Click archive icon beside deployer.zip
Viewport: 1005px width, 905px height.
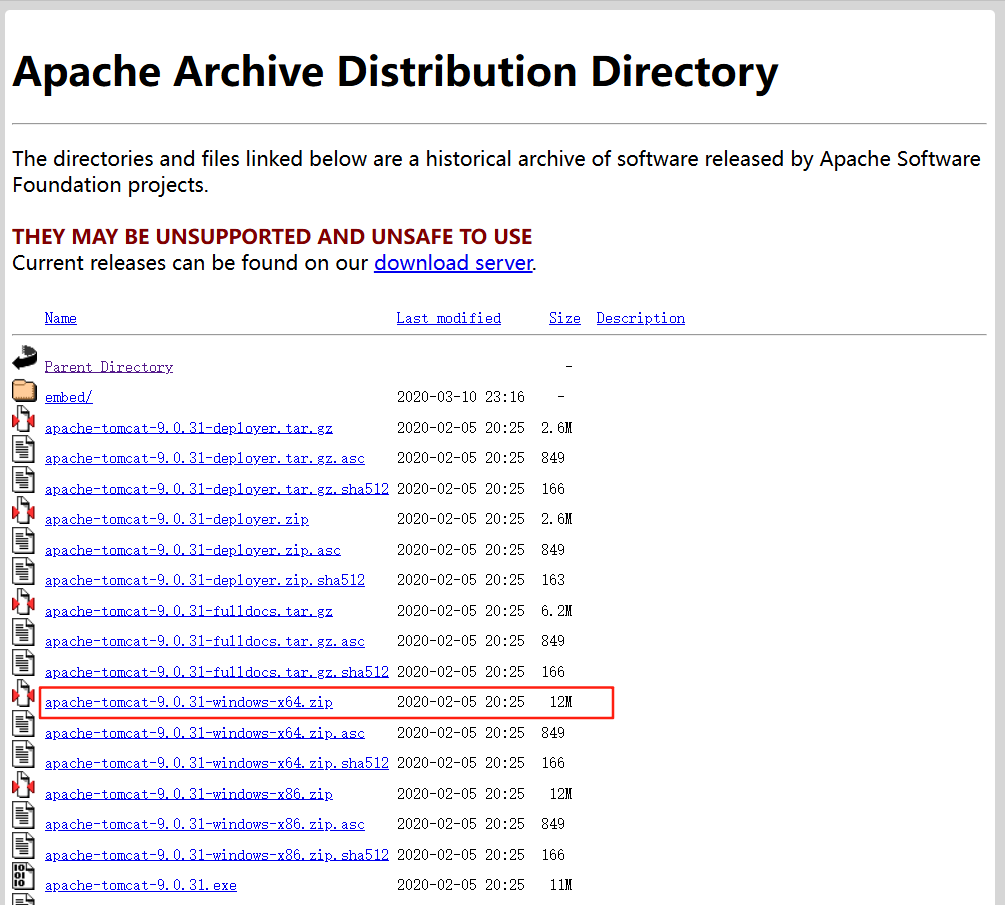point(24,511)
